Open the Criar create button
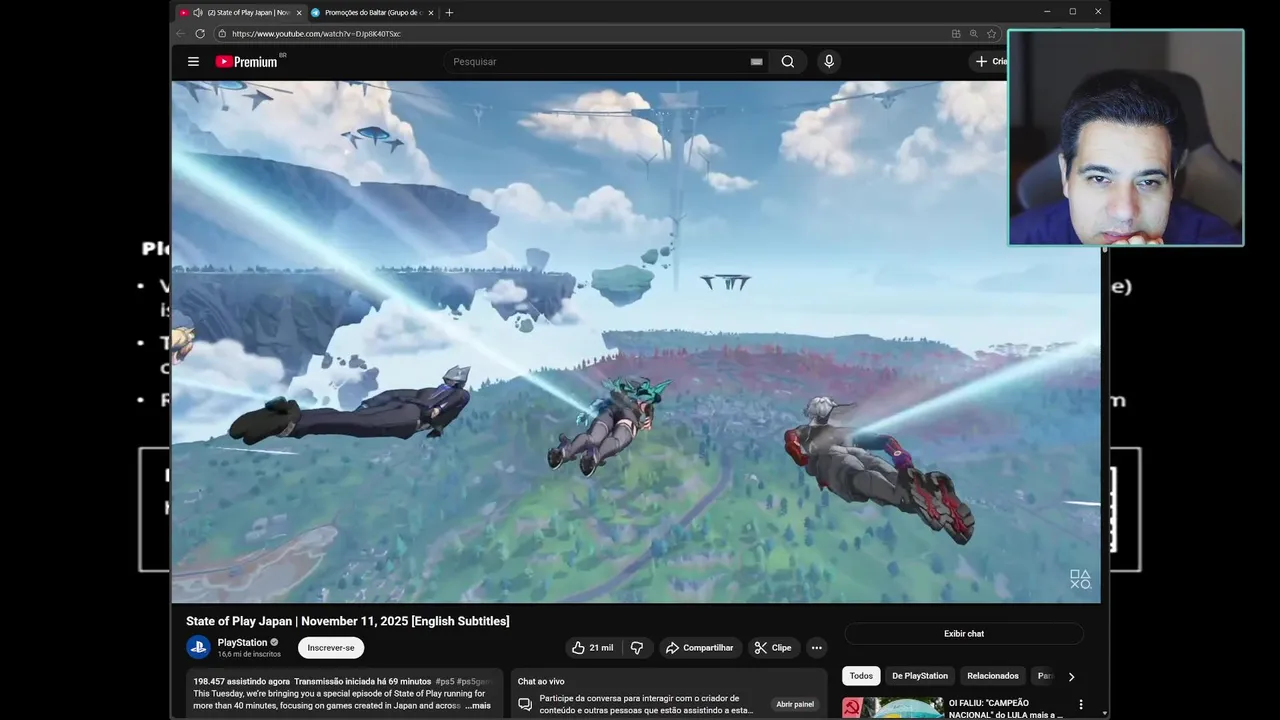This screenshot has height=720, width=1280. (x=991, y=61)
